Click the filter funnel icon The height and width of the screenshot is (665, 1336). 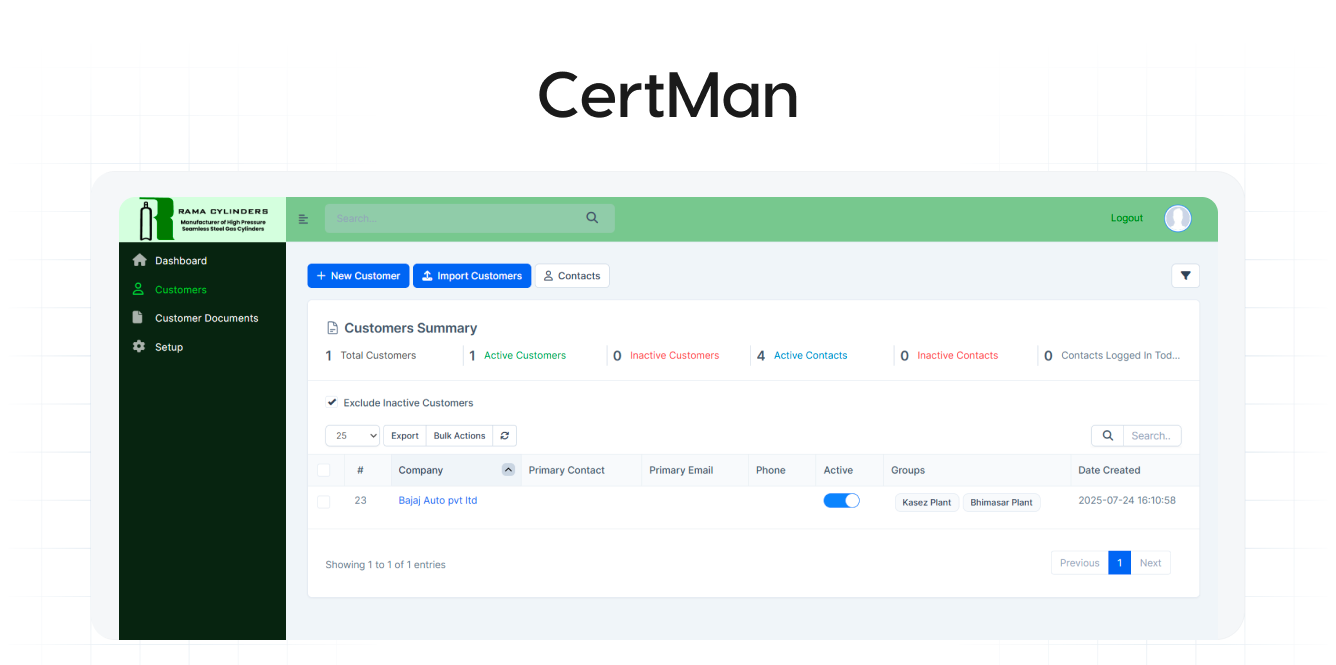(x=1185, y=276)
